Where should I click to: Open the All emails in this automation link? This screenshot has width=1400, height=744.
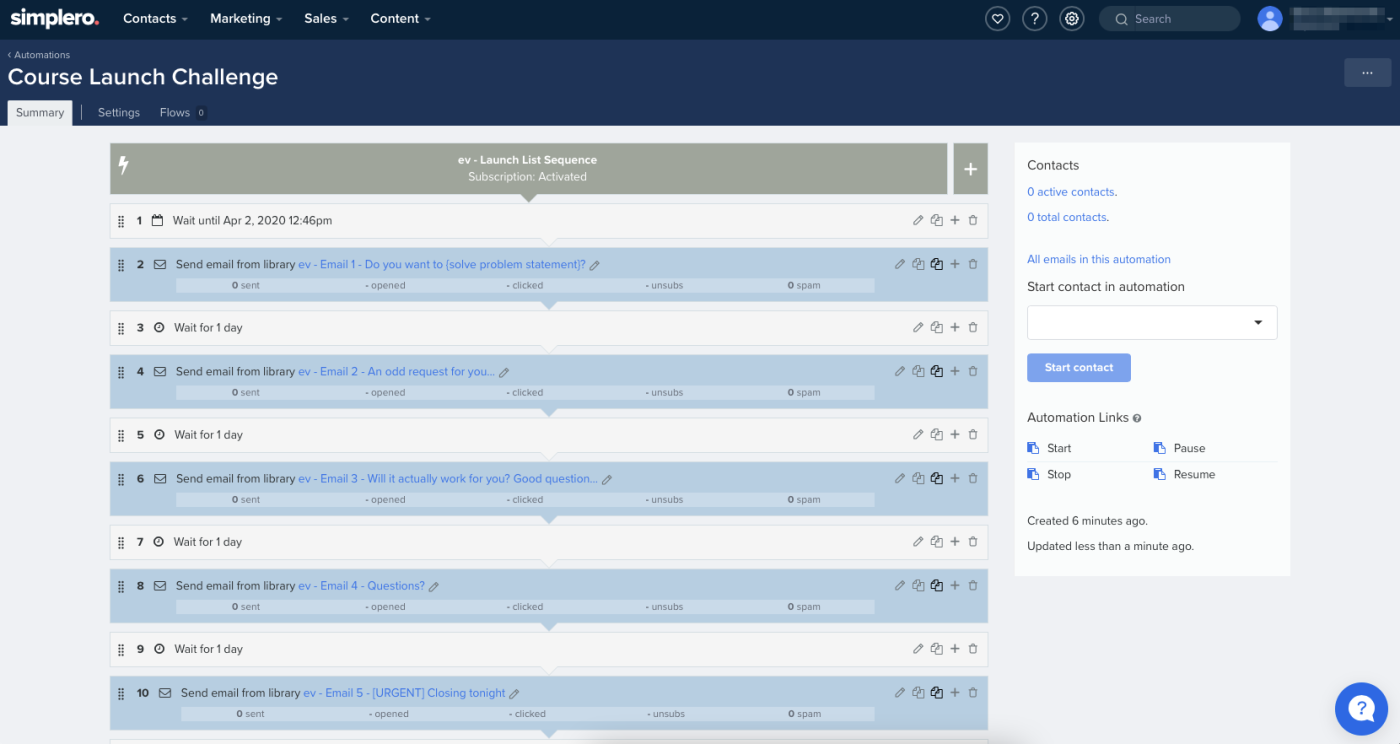[1098, 259]
